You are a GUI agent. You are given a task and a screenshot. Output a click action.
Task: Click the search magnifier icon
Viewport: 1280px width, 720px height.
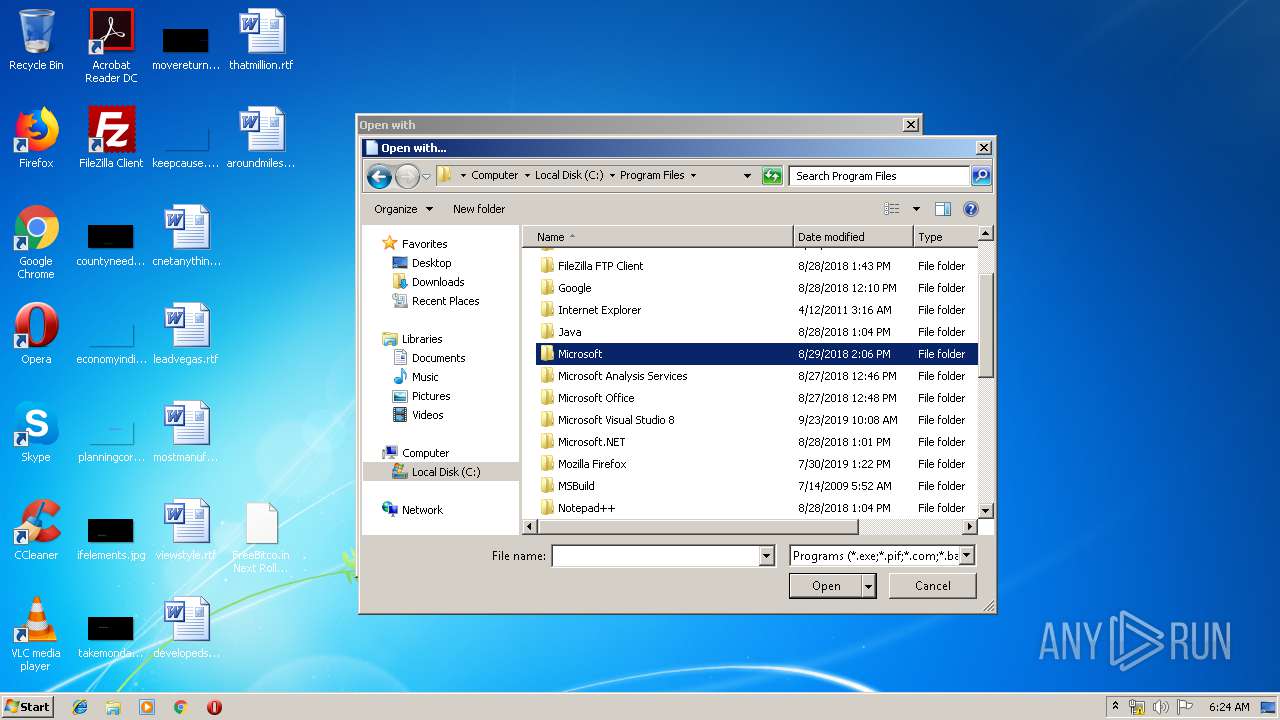pyautogui.click(x=980, y=176)
